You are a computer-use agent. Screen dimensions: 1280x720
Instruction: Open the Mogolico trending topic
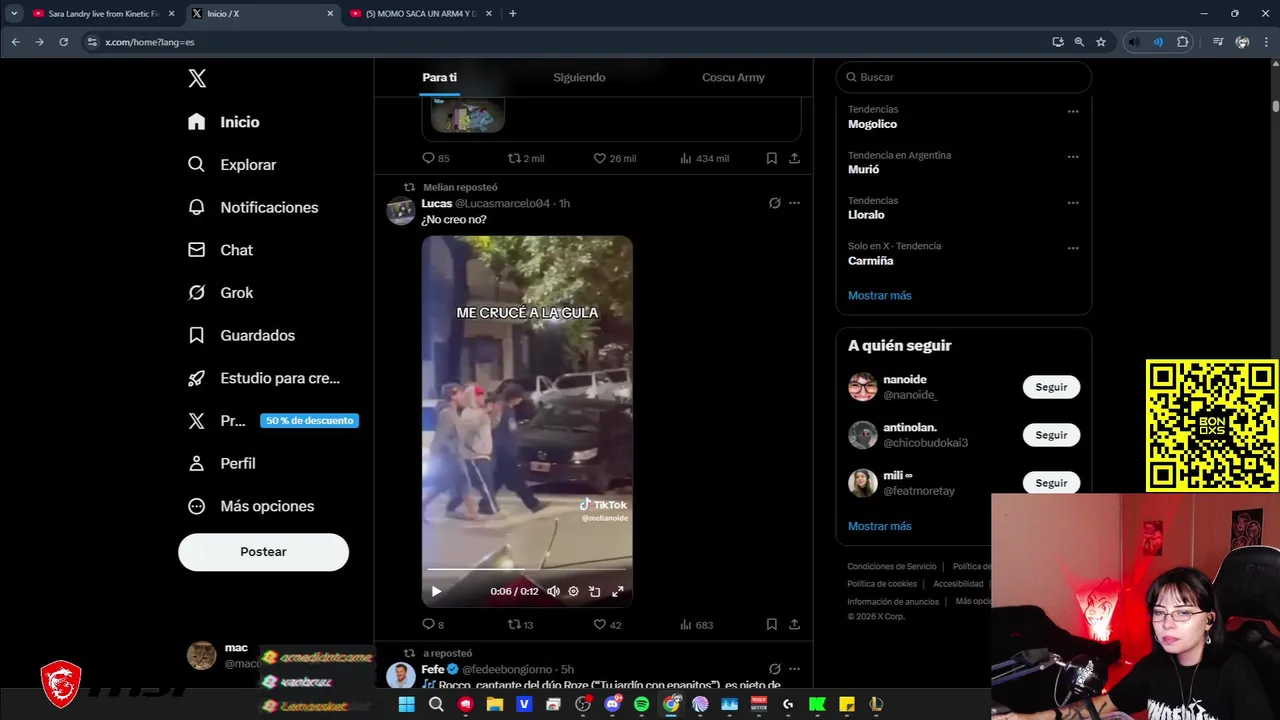(x=872, y=124)
